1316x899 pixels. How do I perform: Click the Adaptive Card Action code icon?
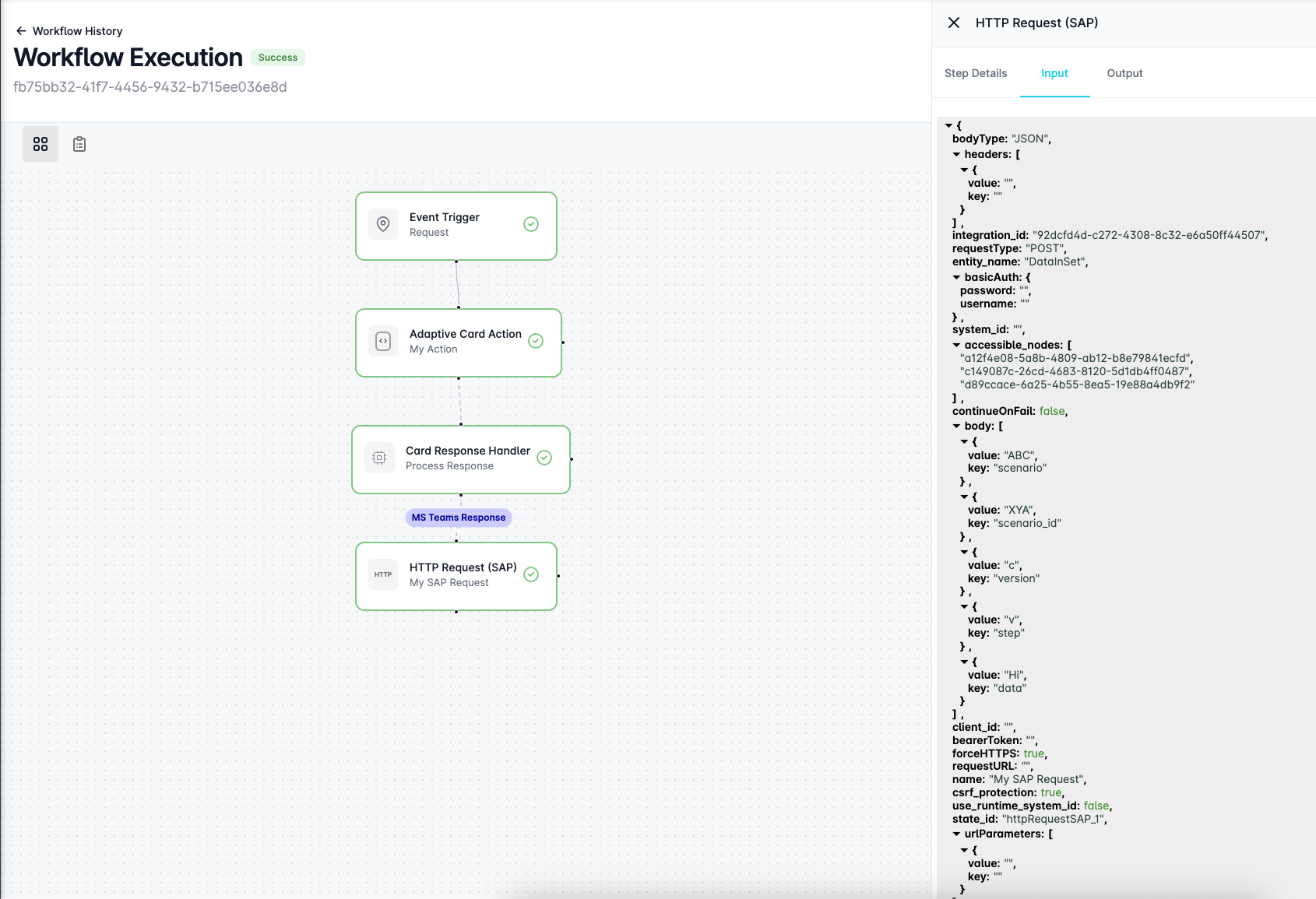(383, 341)
